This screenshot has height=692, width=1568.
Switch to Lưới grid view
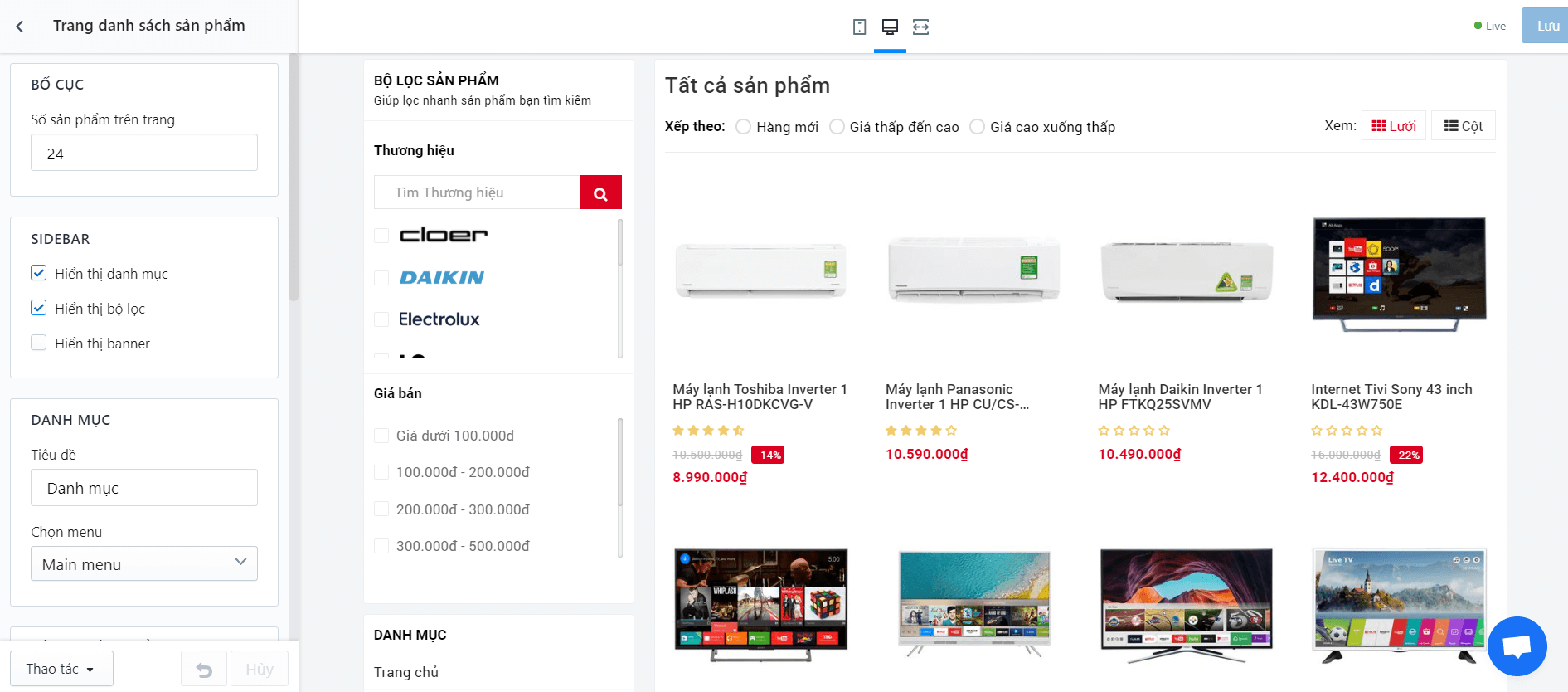tap(1394, 126)
